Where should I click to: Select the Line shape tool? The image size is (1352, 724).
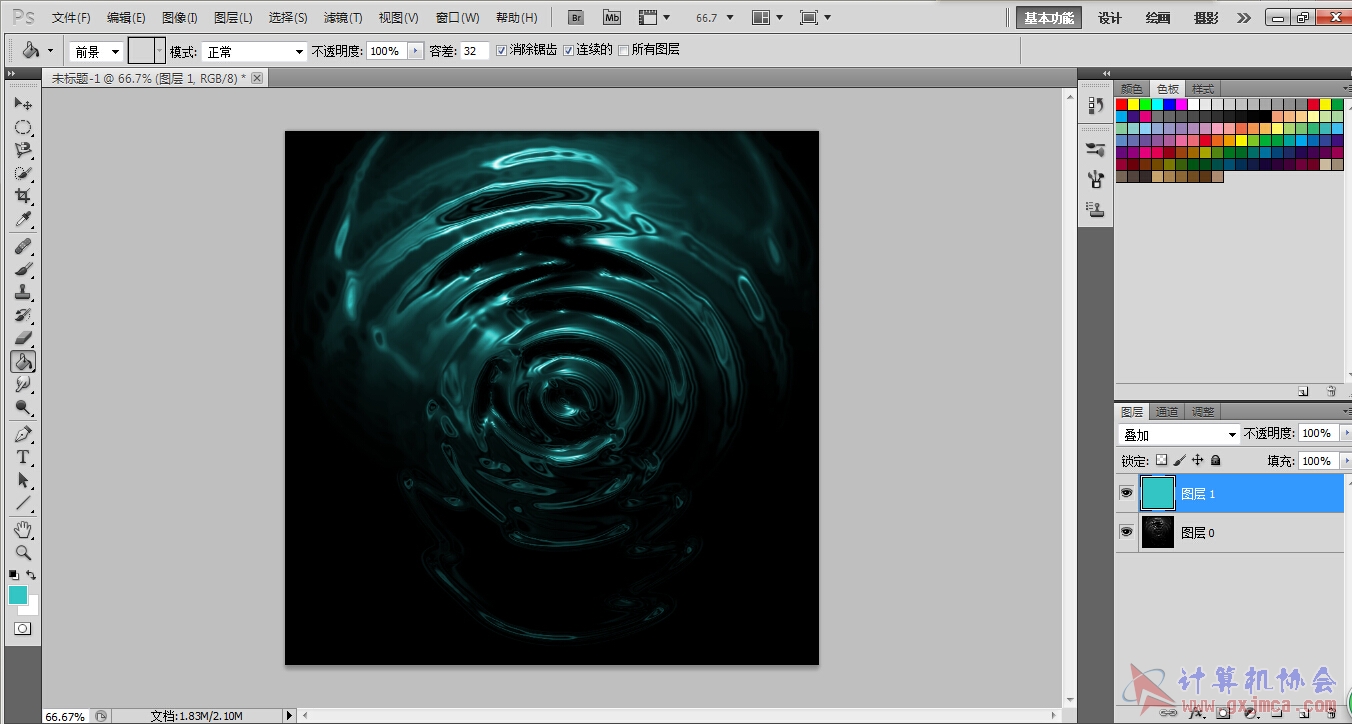(23, 503)
